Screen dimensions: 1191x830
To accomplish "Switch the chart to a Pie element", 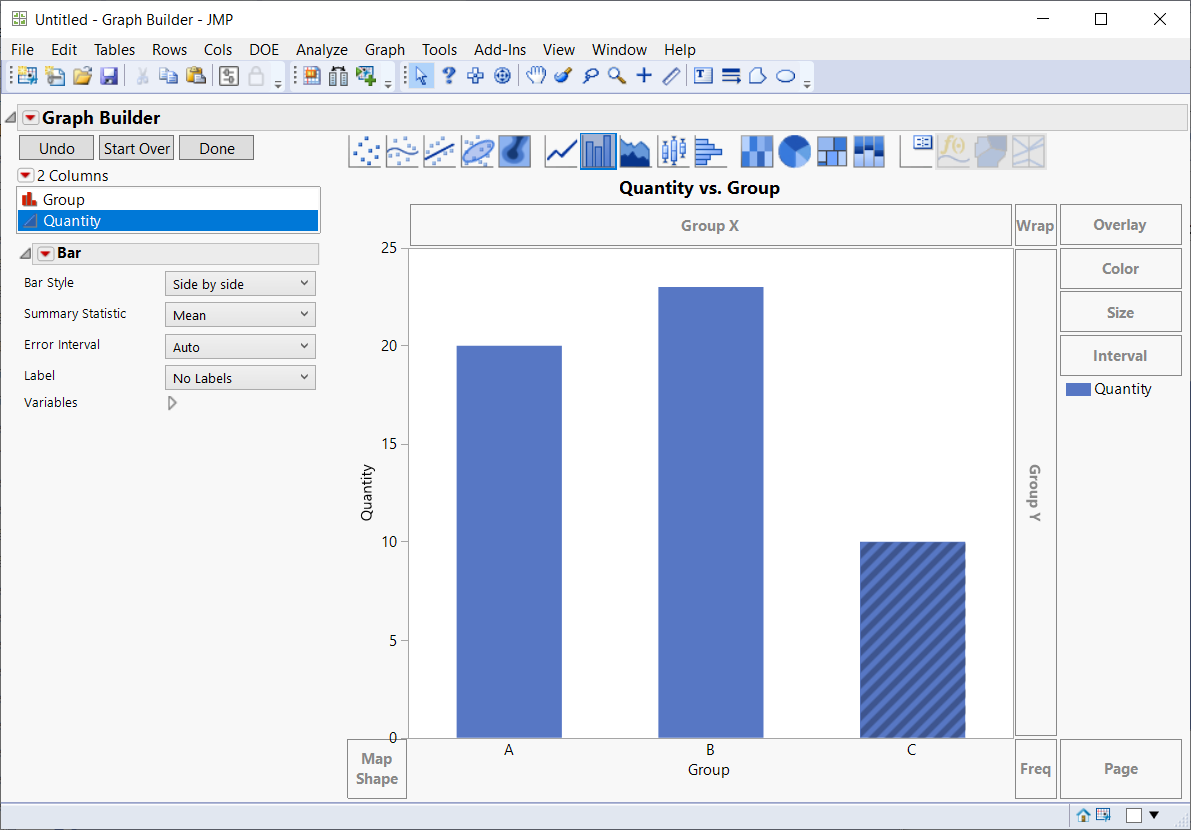I will point(793,150).
